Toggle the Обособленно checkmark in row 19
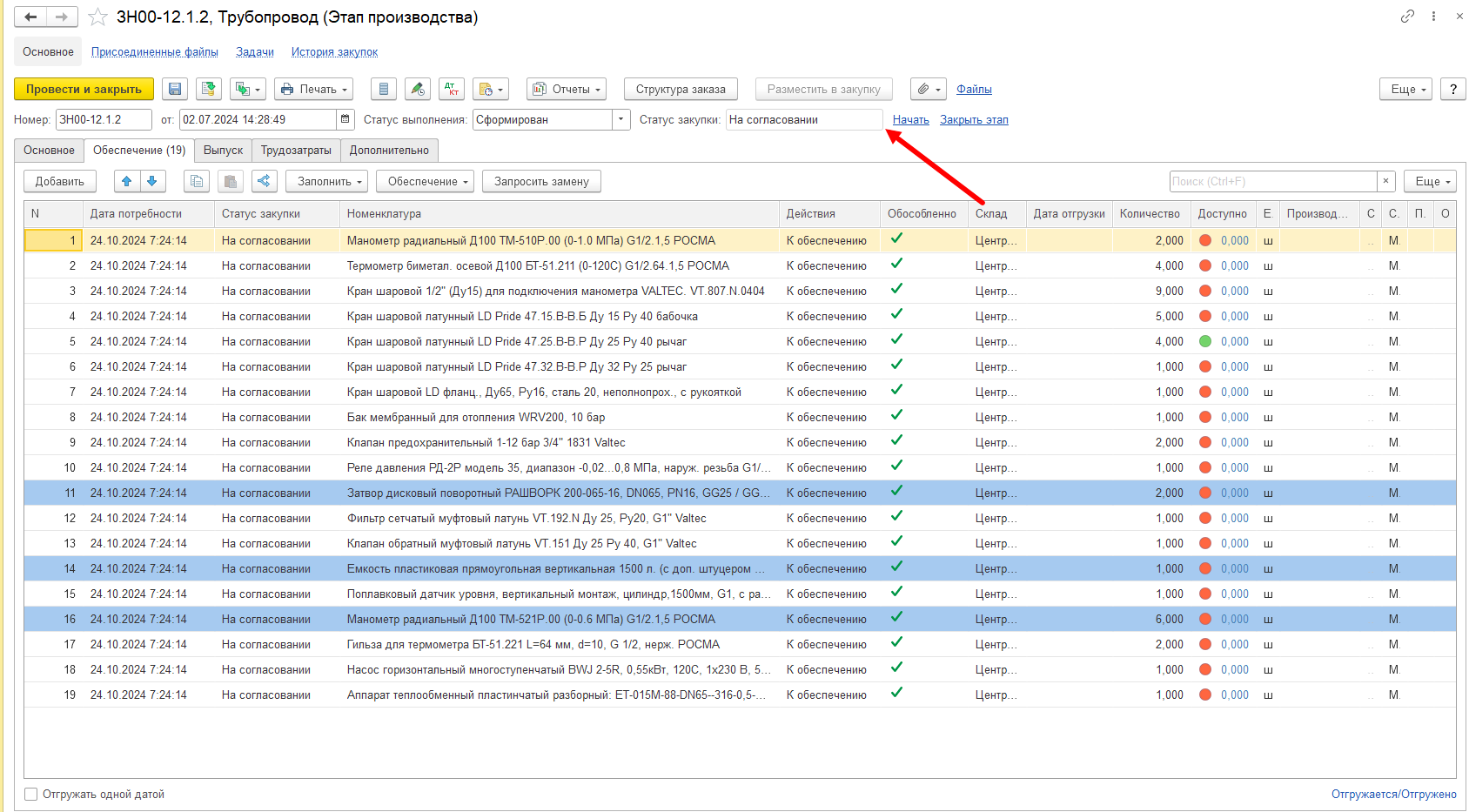The width and height of the screenshot is (1469, 812). click(x=896, y=693)
